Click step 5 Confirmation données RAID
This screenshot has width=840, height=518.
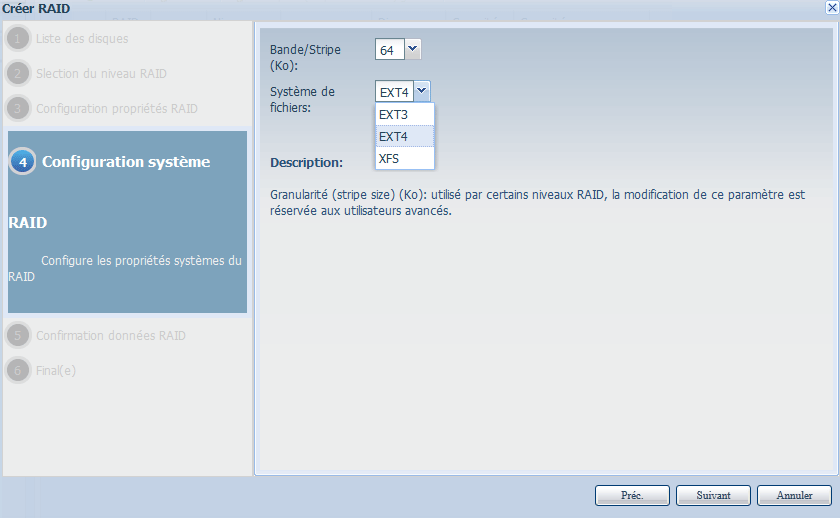pyautogui.click(x=111, y=335)
